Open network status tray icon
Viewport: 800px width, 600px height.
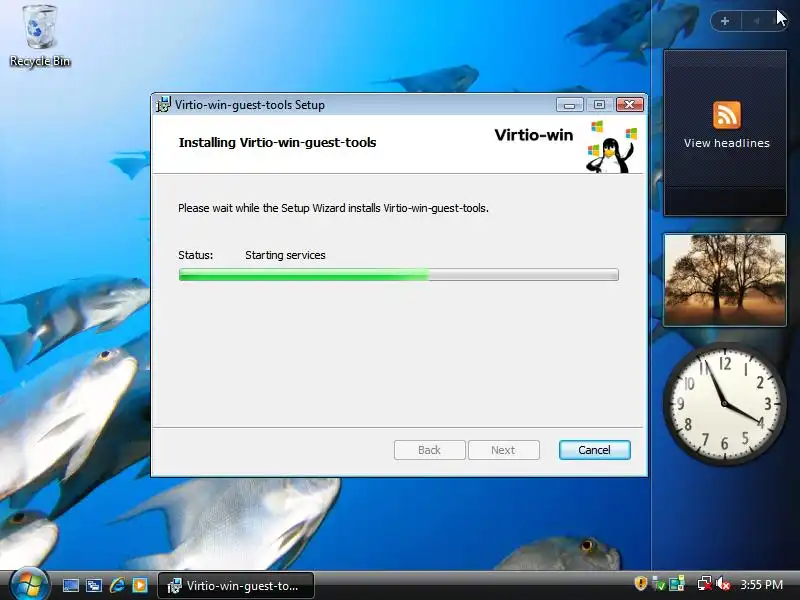pyautogui.click(x=705, y=584)
